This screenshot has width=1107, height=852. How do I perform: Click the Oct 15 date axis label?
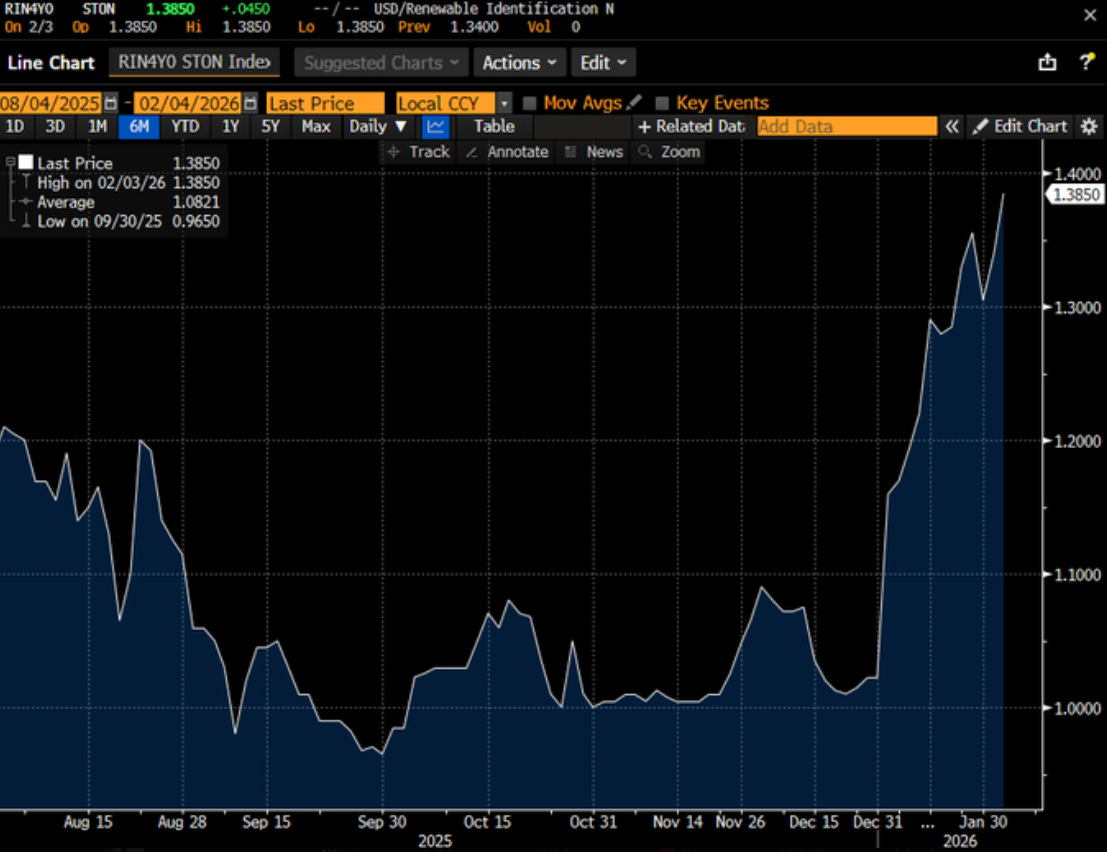click(487, 822)
